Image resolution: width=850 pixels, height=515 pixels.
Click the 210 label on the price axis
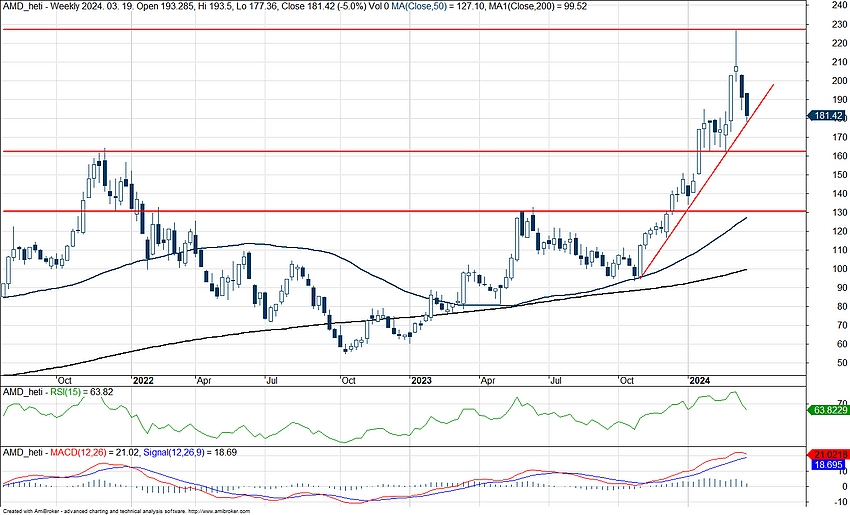841,62
